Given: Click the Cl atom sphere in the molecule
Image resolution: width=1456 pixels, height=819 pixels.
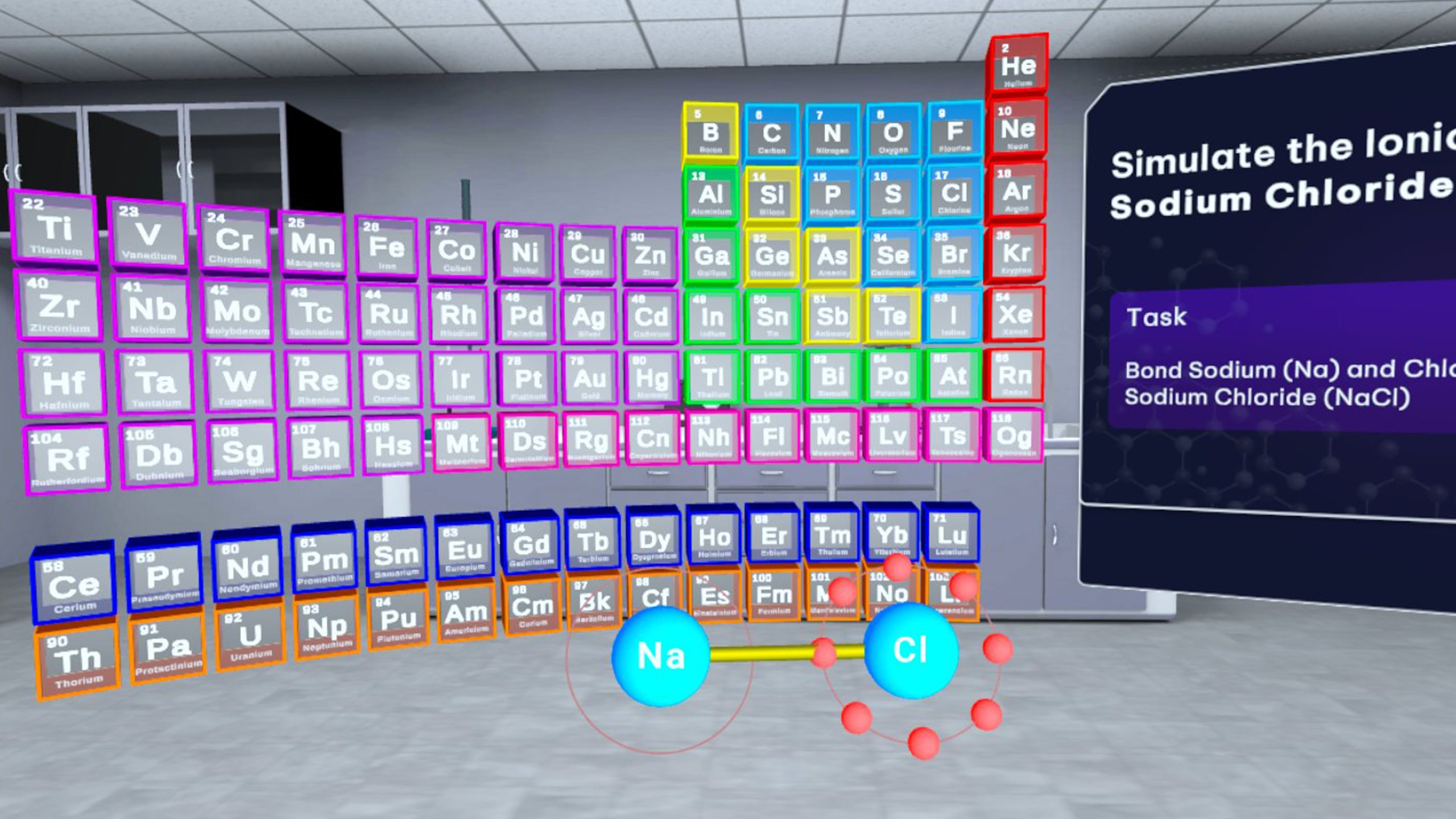Looking at the screenshot, I should (911, 651).
